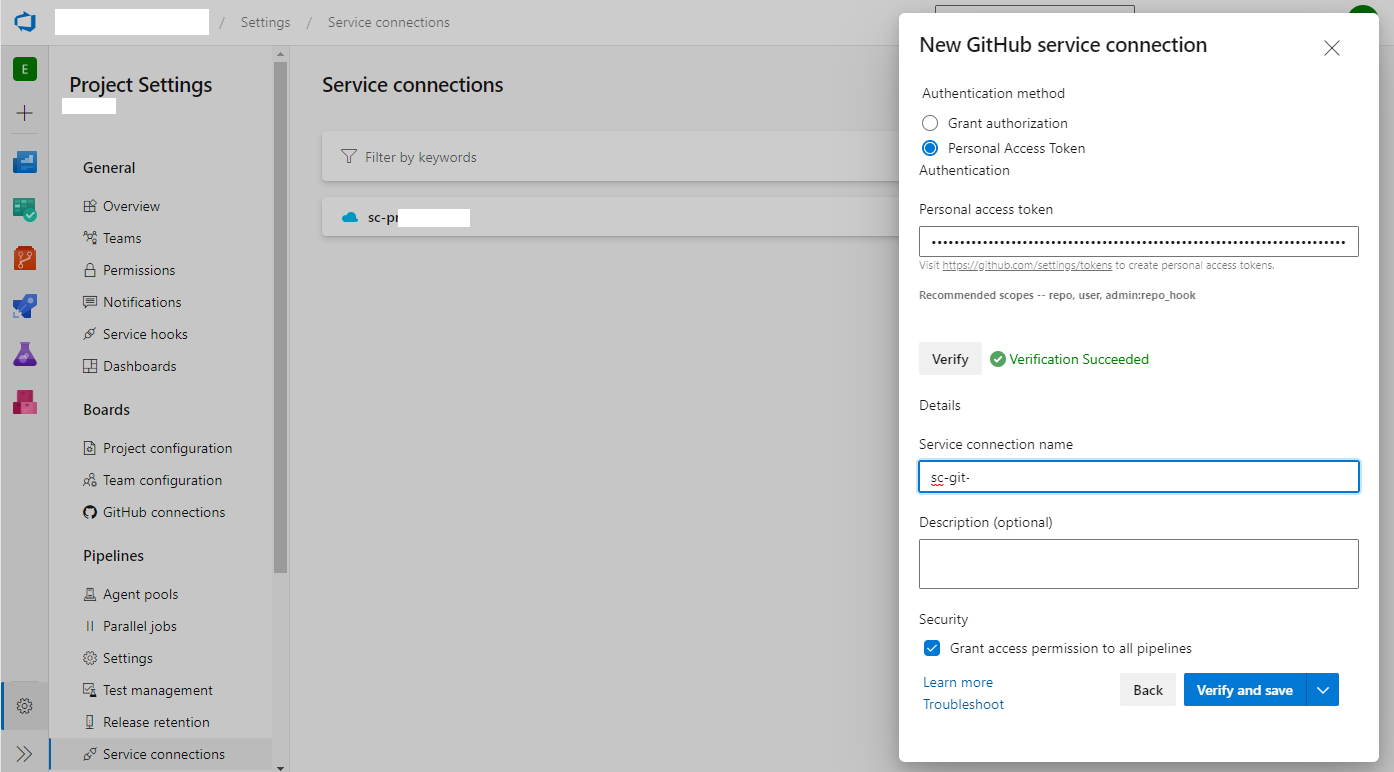Click the Service connection name field
This screenshot has height=772, width=1394.
tap(1139, 477)
